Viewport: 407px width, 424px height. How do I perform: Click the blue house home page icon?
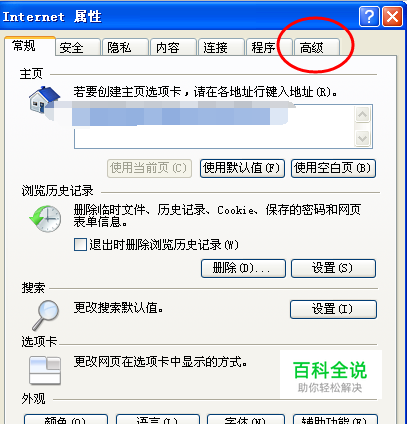(x=44, y=100)
